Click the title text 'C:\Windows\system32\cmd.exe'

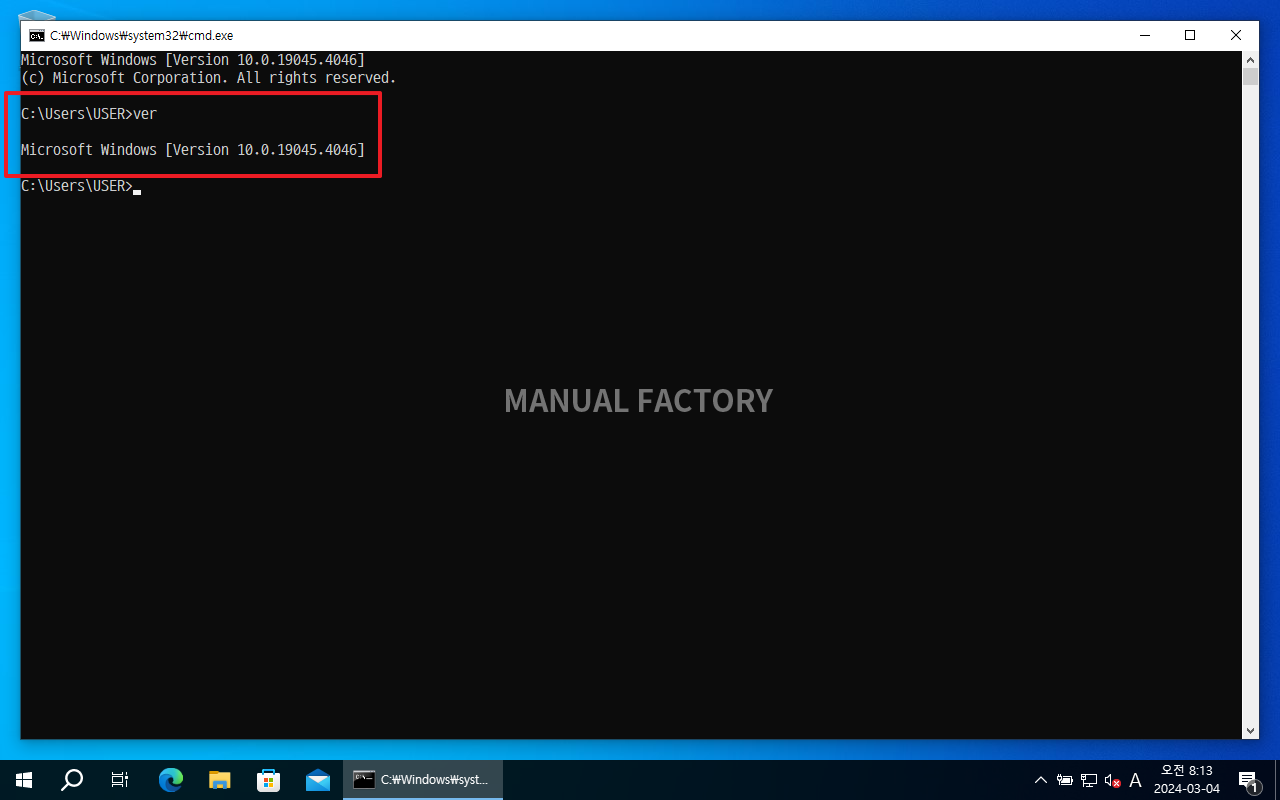[x=141, y=35]
